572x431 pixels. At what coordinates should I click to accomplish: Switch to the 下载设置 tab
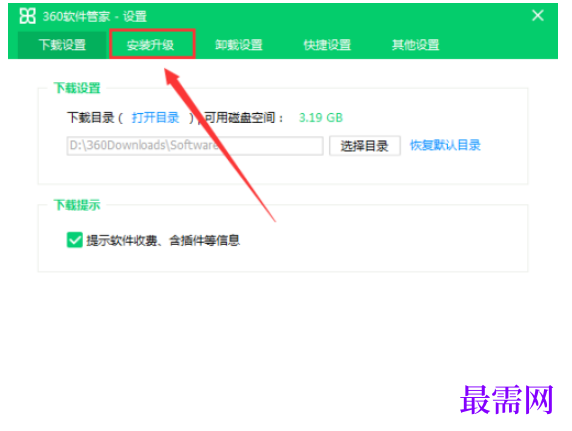pyautogui.click(x=62, y=45)
